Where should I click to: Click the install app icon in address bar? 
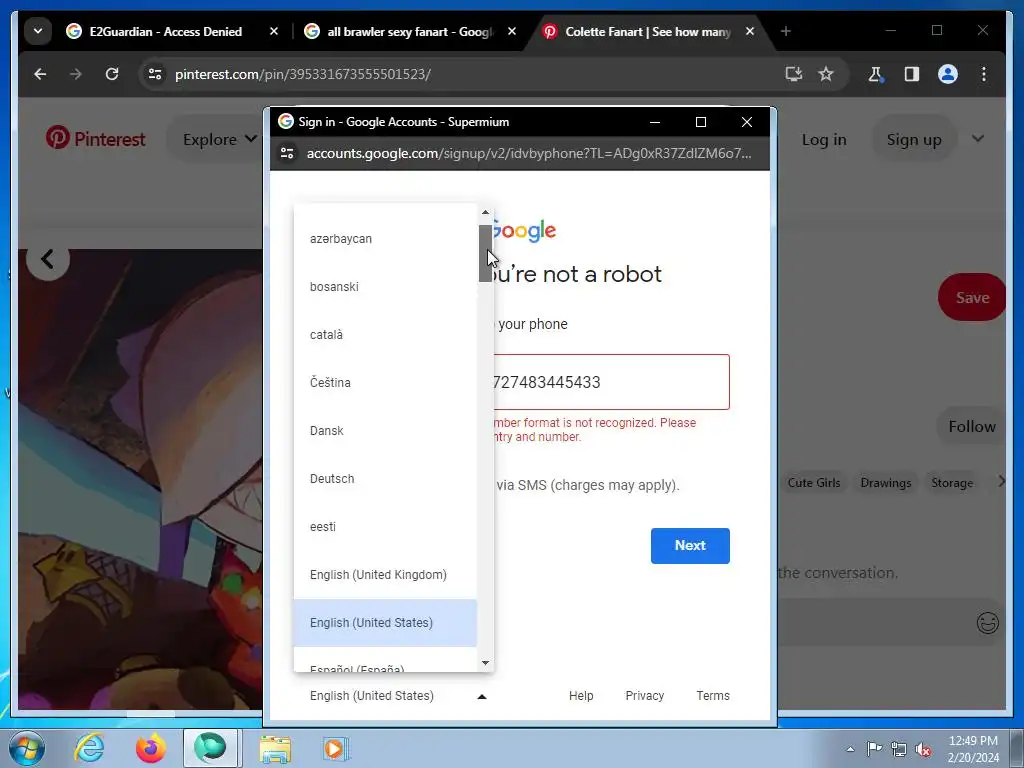tap(793, 74)
